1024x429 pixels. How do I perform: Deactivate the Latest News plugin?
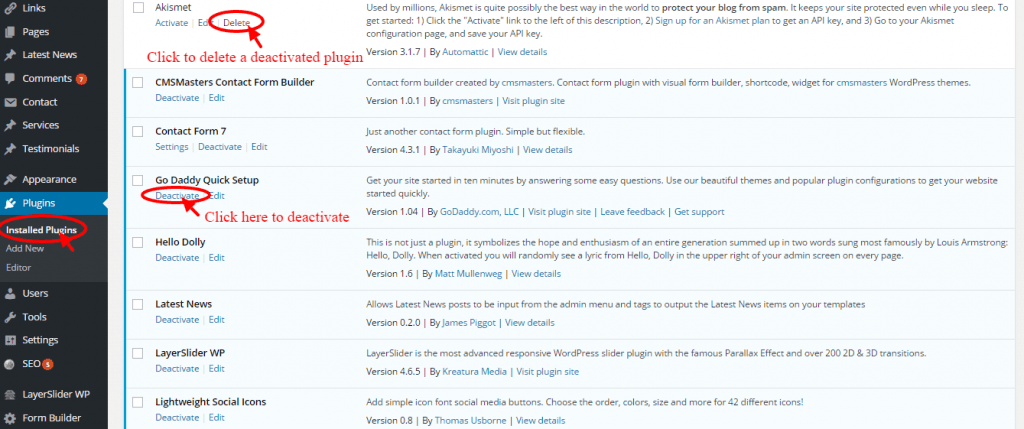click(x=177, y=319)
